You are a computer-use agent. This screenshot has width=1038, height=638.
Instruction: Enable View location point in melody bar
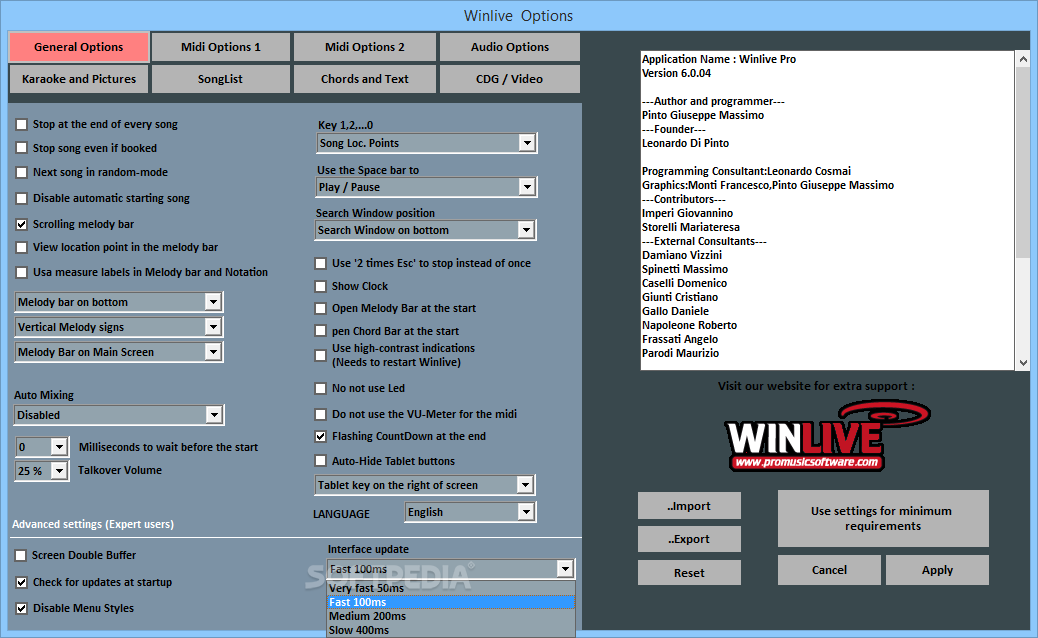pyautogui.click(x=22, y=248)
